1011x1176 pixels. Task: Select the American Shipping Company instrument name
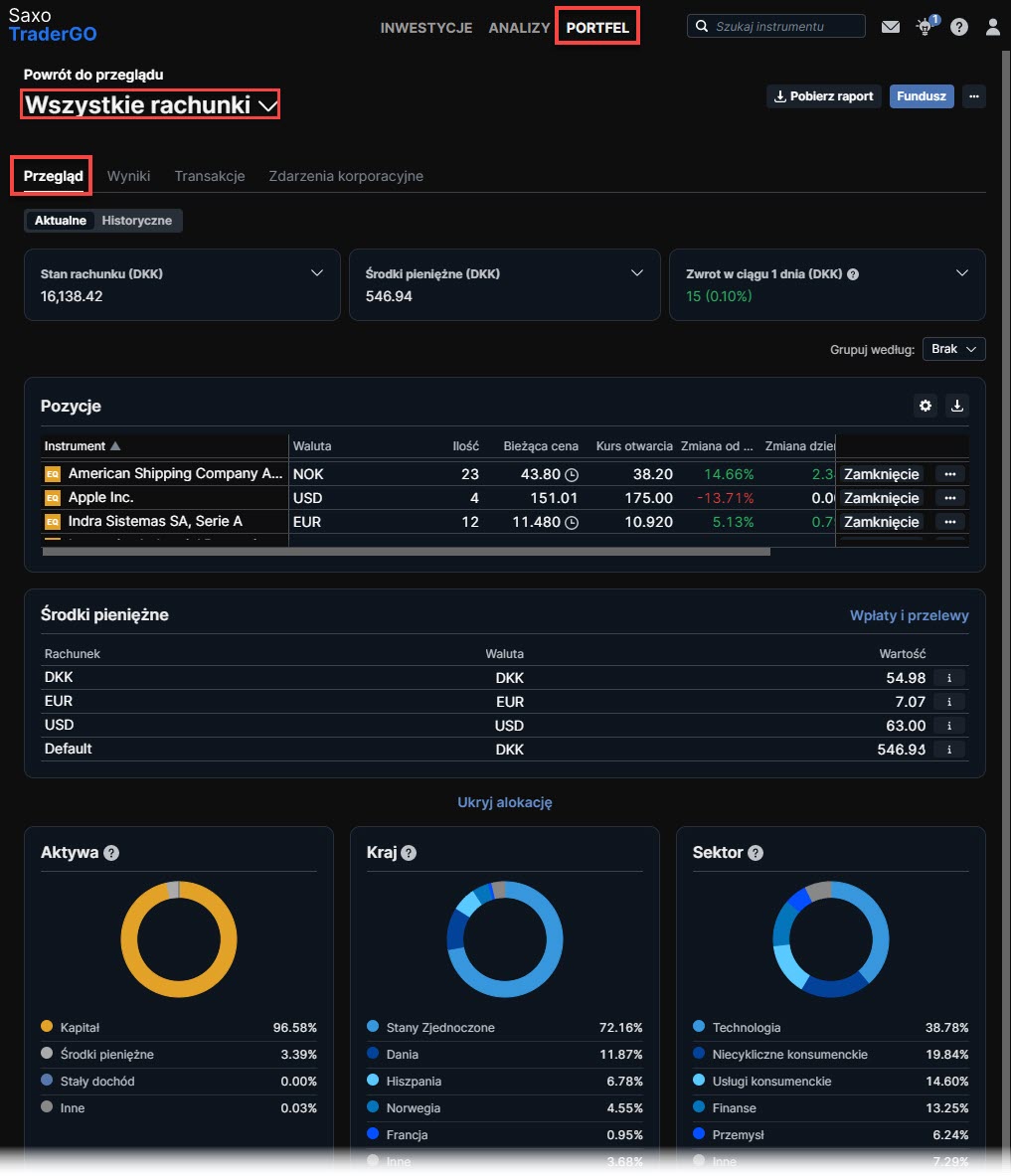coord(176,473)
